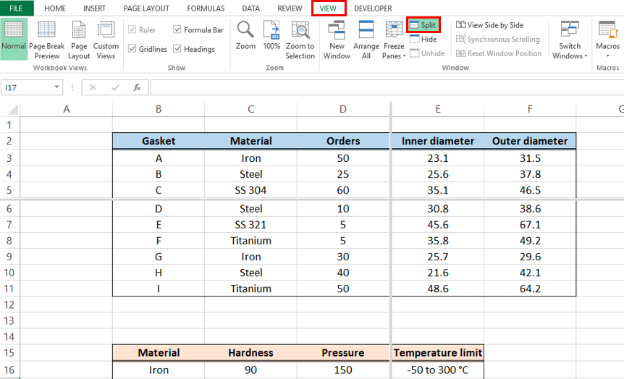This screenshot has height=379, width=629.
Task: Switch to the HOME tab
Action: (55, 8)
